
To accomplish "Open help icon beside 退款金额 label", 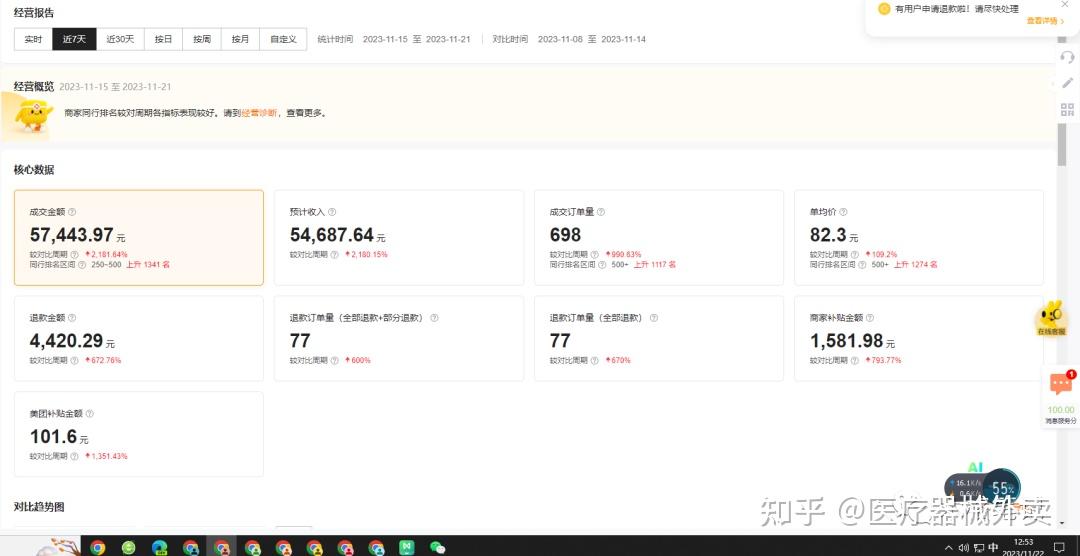I will tap(72, 318).
